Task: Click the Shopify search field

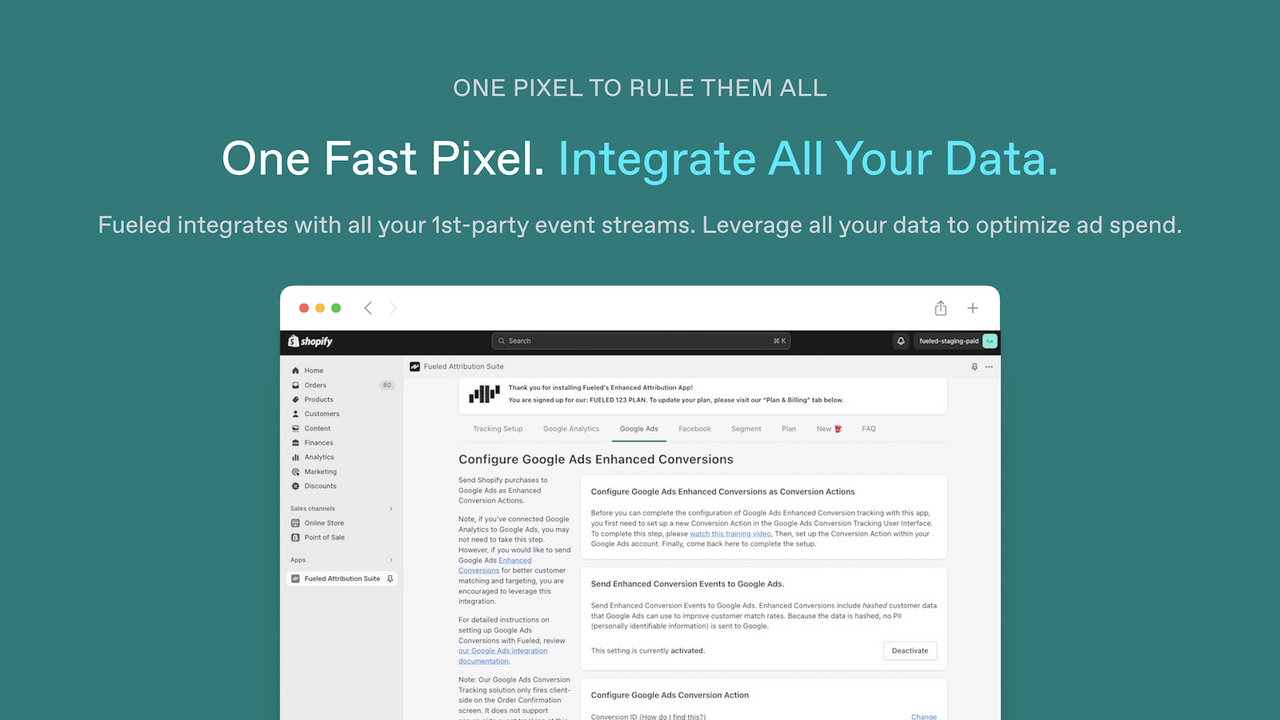Action: tap(641, 341)
